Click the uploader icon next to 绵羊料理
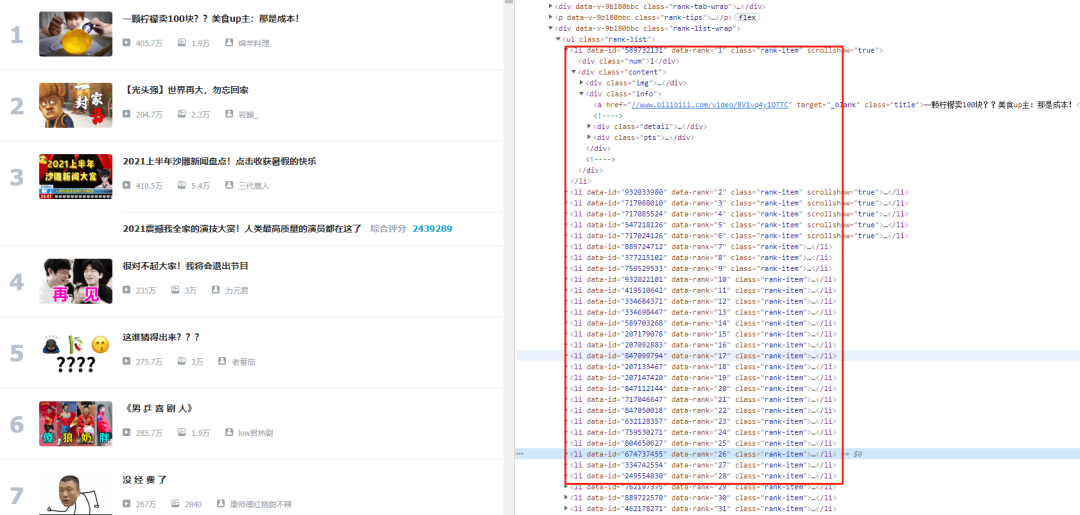 coord(229,43)
